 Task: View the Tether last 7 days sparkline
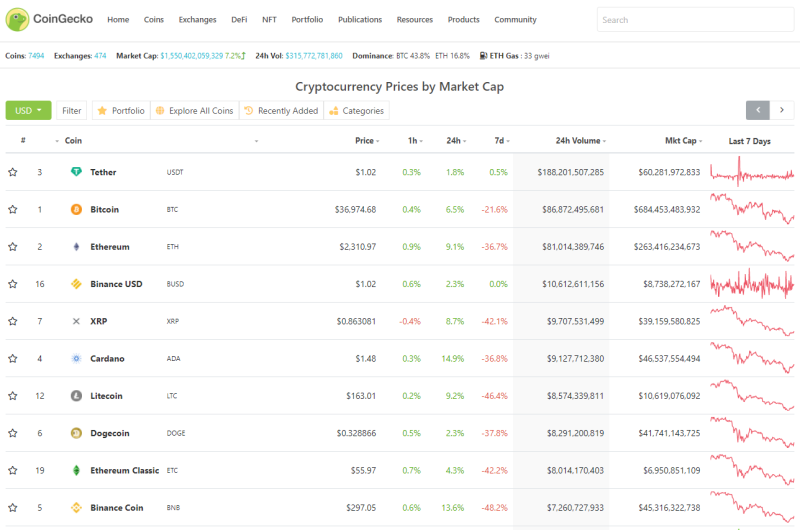click(752, 172)
